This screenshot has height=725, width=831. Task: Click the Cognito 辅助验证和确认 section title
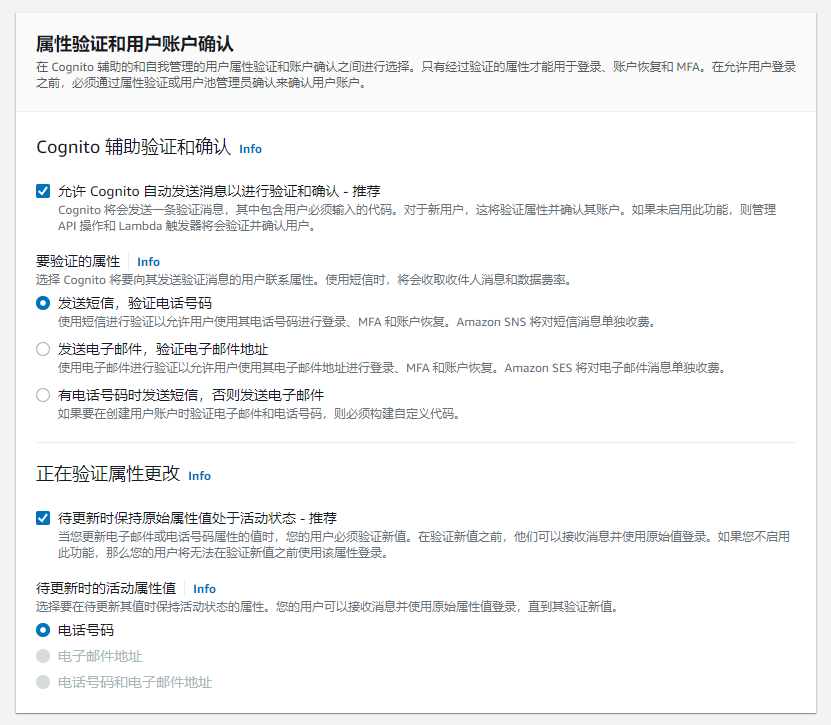coord(134,147)
